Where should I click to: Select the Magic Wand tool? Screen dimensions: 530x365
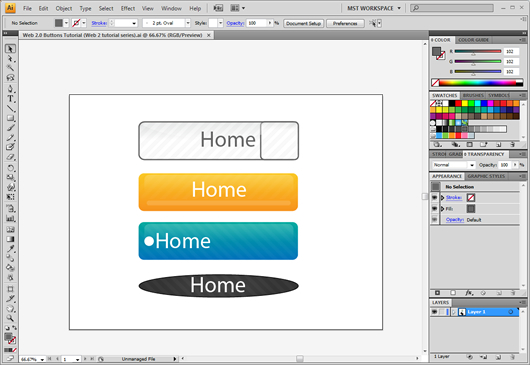pos(10,68)
